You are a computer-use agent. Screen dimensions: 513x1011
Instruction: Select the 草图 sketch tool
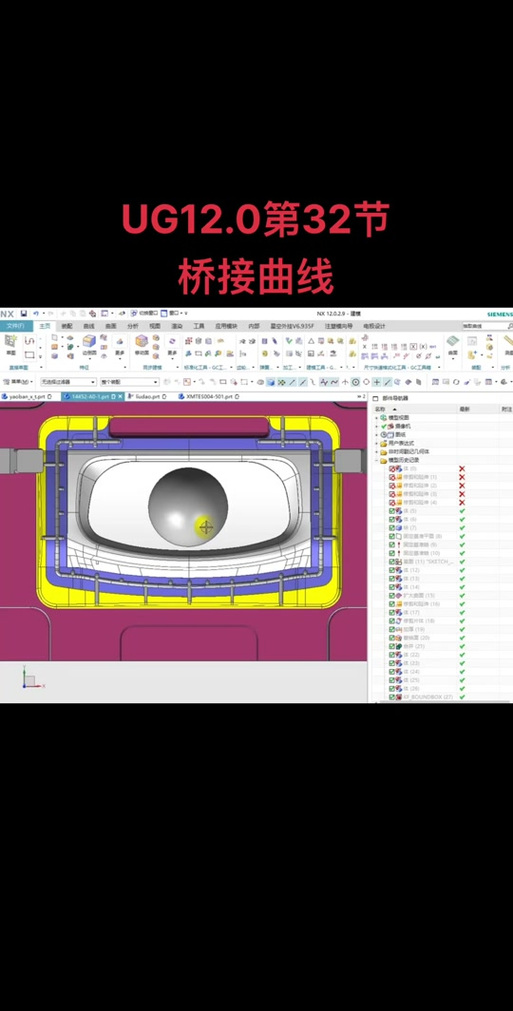pos(10,345)
